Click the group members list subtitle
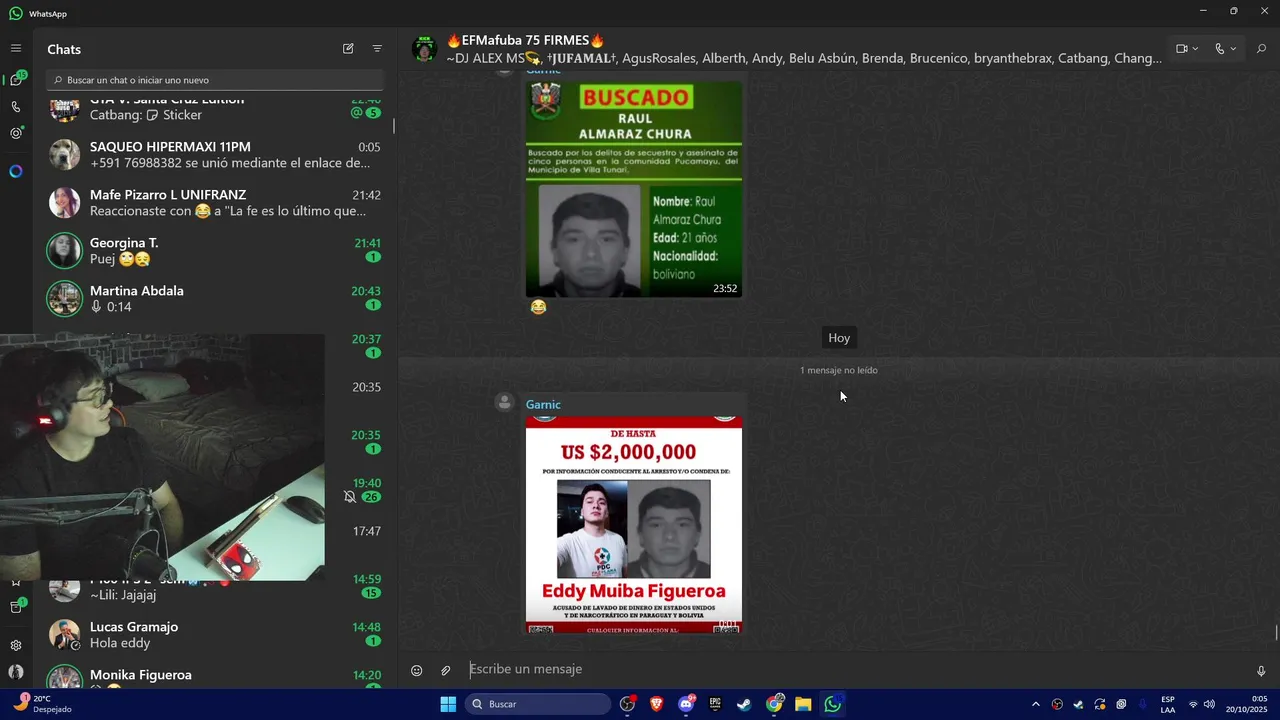1280x720 pixels. pyautogui.click(x=804, y=58)
